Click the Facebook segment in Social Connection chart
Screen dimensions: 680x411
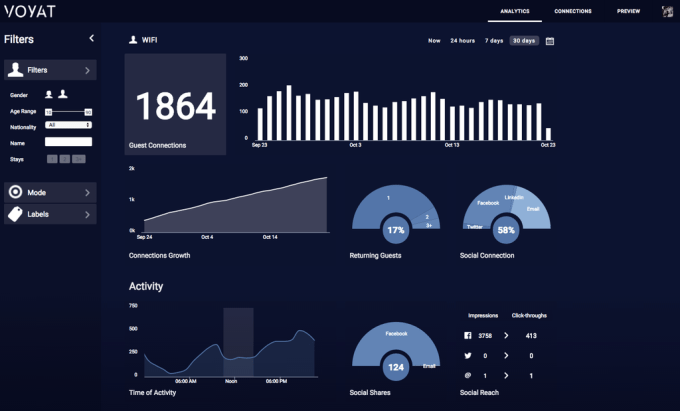pyautogui.click(x=488, y=203)
